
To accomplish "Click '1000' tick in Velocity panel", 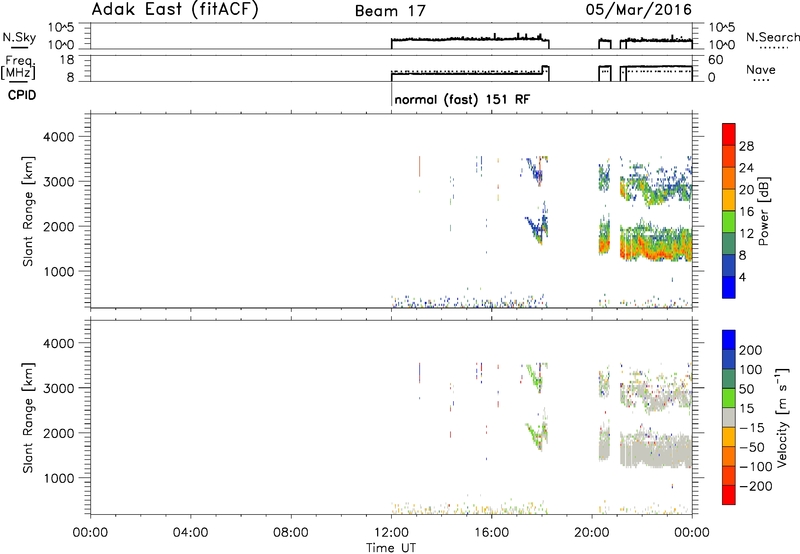I will (59, 478).
